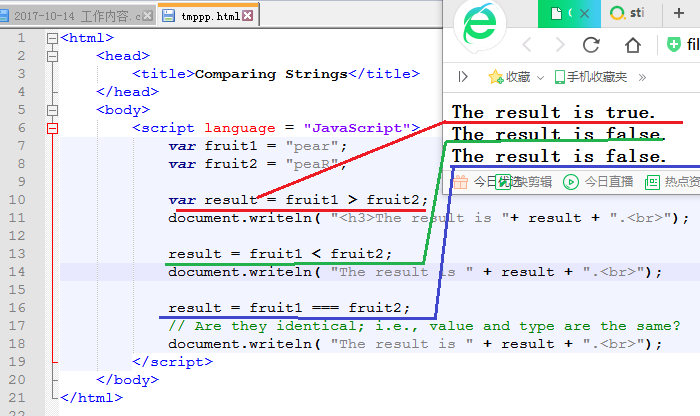Open the 热点资讯 news link

672,182
